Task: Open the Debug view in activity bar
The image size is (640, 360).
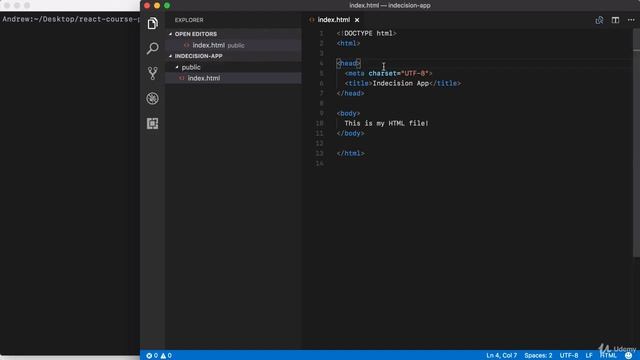Action: (x=153, y=98)
